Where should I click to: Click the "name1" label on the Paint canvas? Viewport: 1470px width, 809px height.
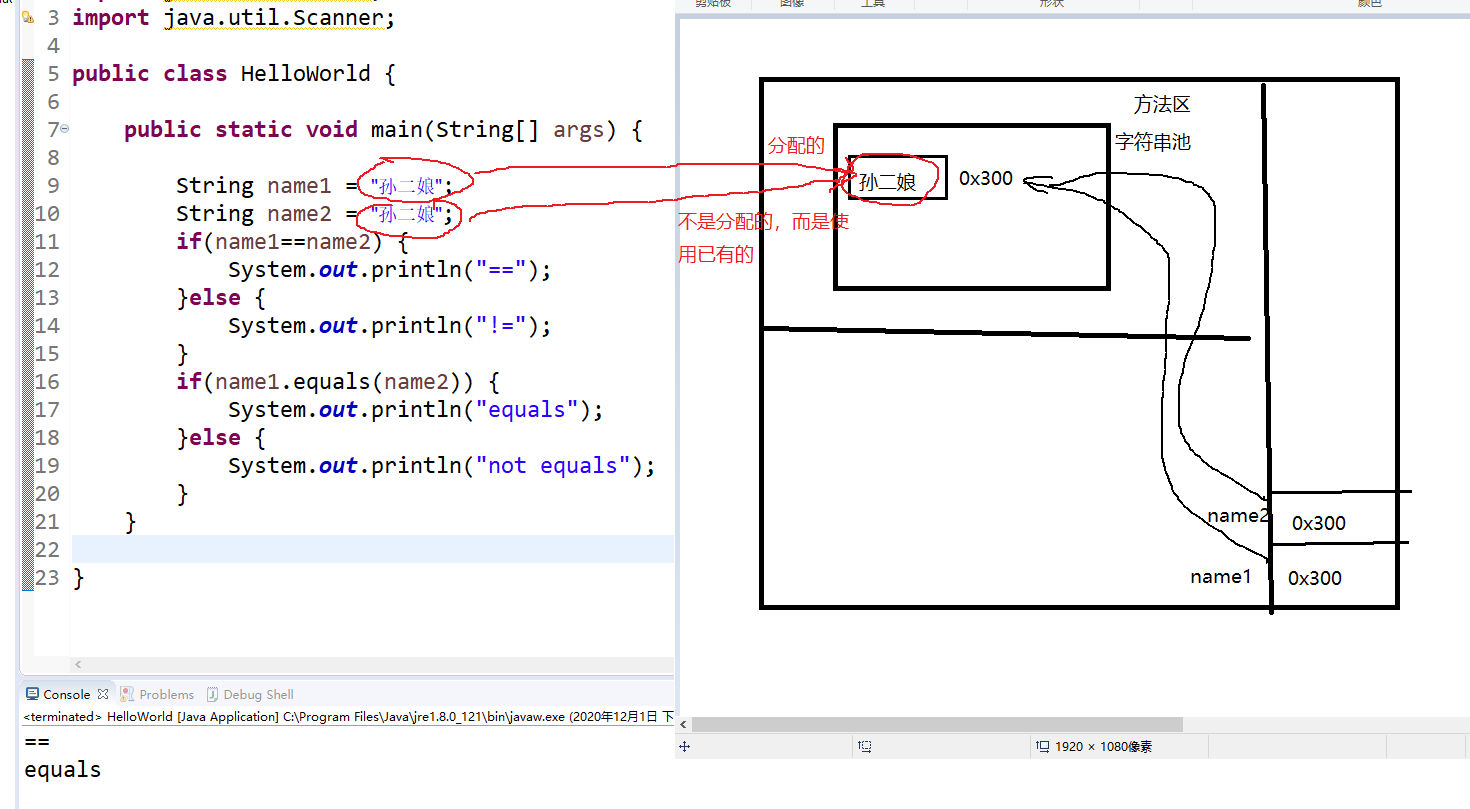[1220, 577]
